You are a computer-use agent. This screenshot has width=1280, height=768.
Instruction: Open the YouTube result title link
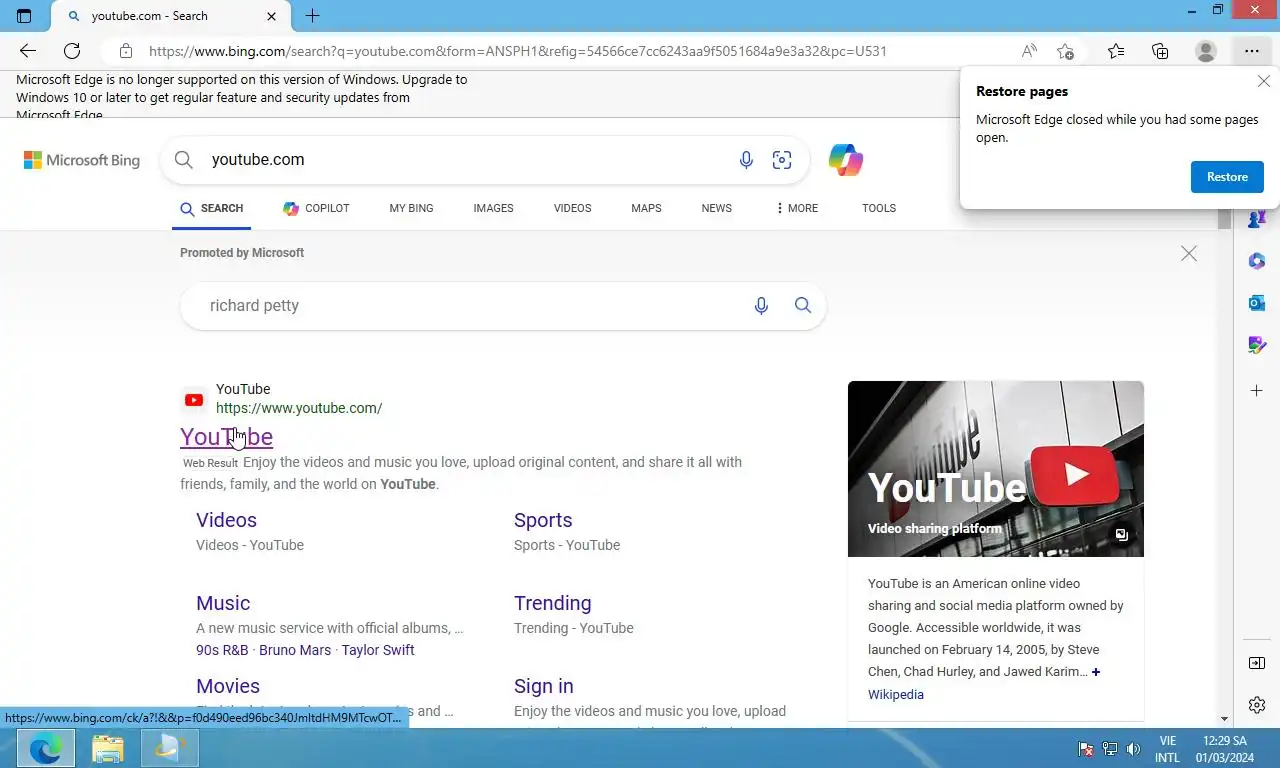pos(226,437)
